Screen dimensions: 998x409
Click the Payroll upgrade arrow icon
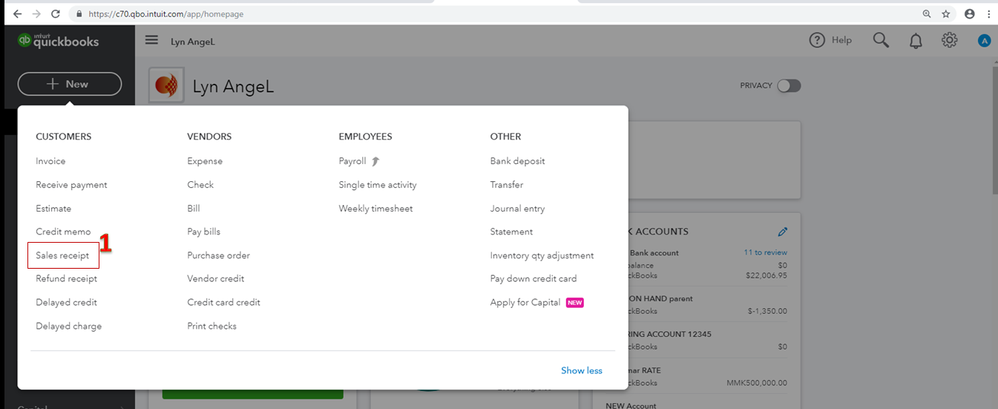(x=376, y=162)
